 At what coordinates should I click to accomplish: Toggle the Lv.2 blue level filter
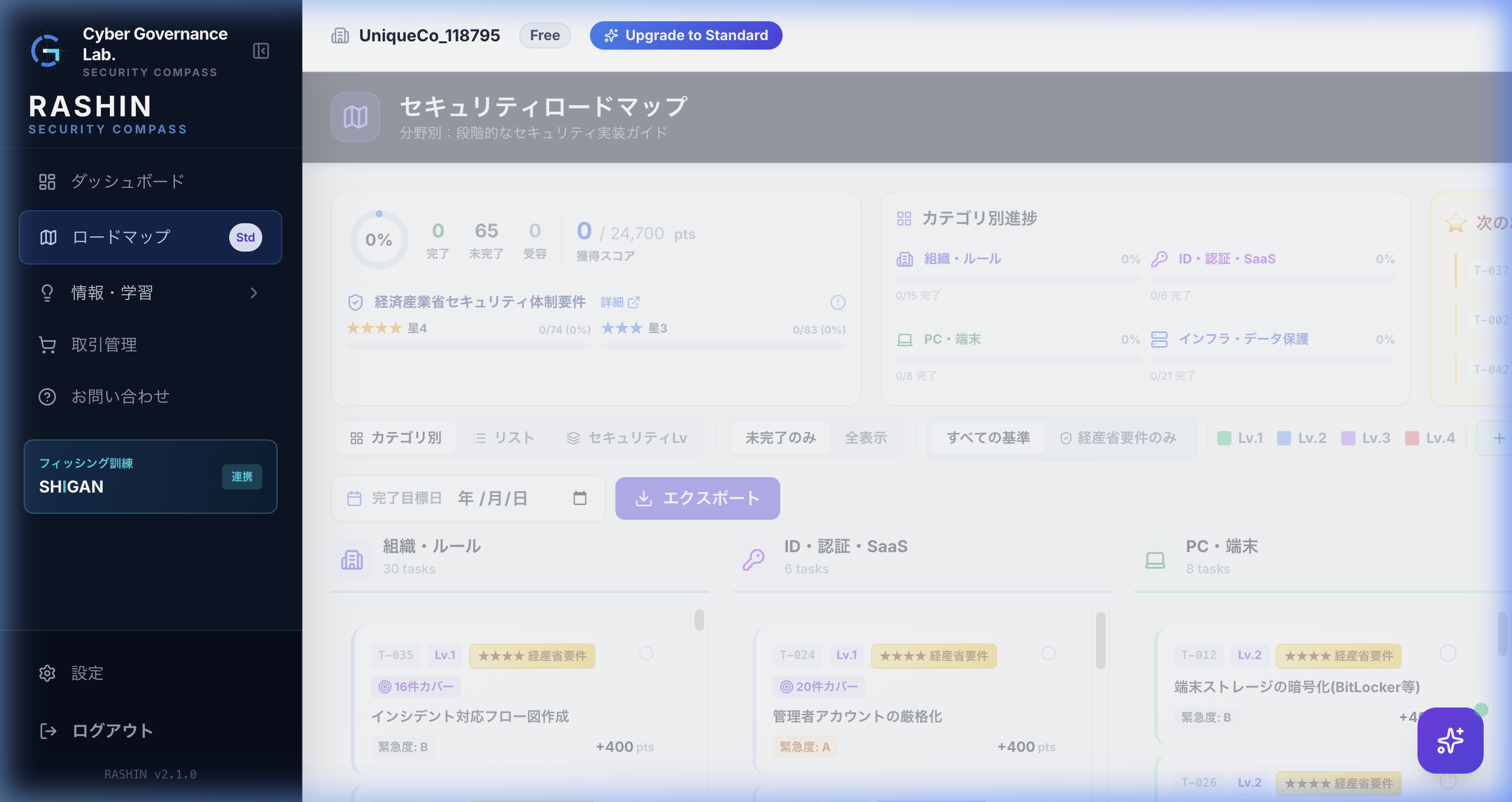pos(1302,438)
